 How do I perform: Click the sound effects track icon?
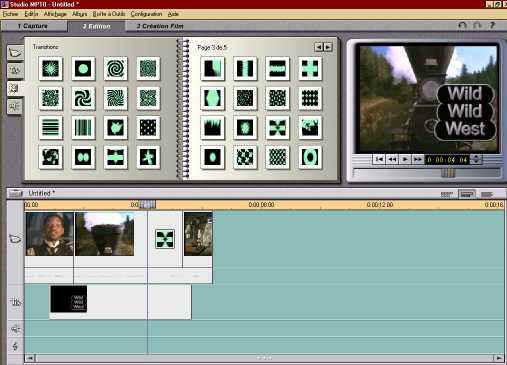pyautogui.click(x=15, y=329)
